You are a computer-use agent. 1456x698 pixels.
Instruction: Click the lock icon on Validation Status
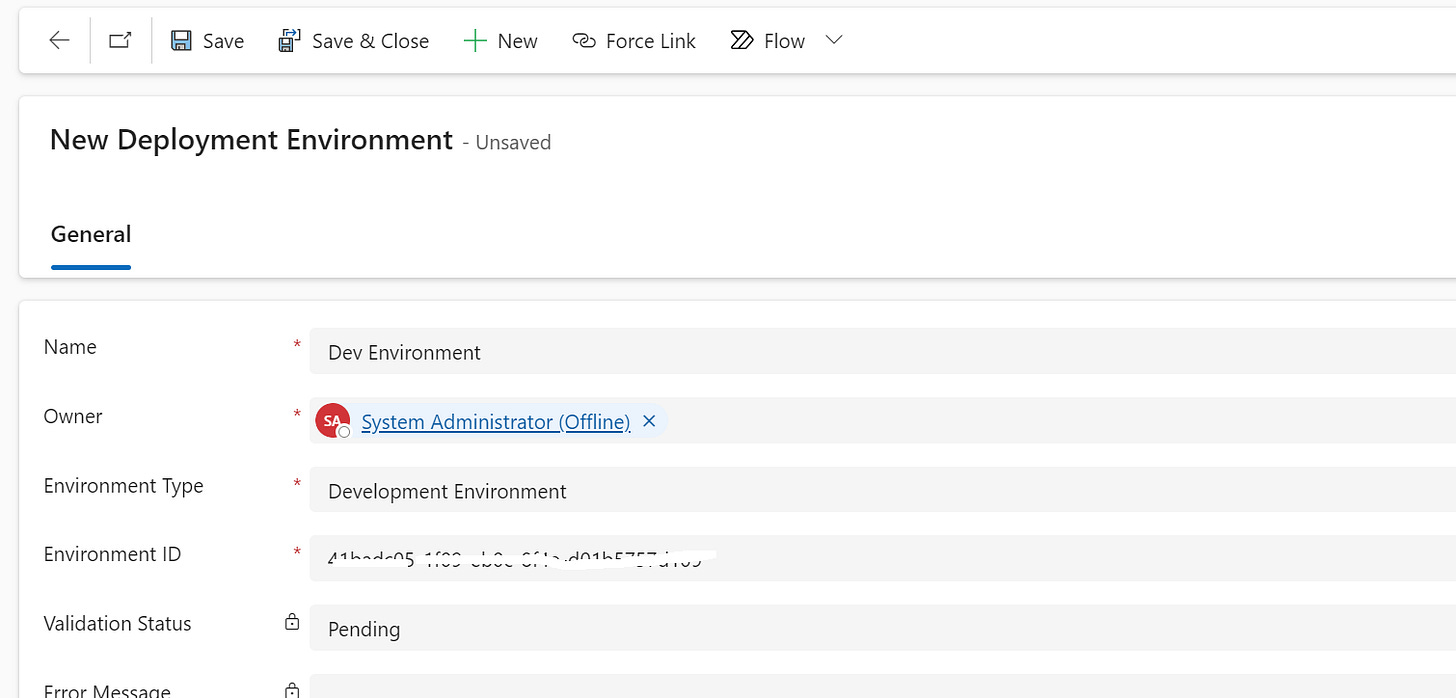point(291,620)
